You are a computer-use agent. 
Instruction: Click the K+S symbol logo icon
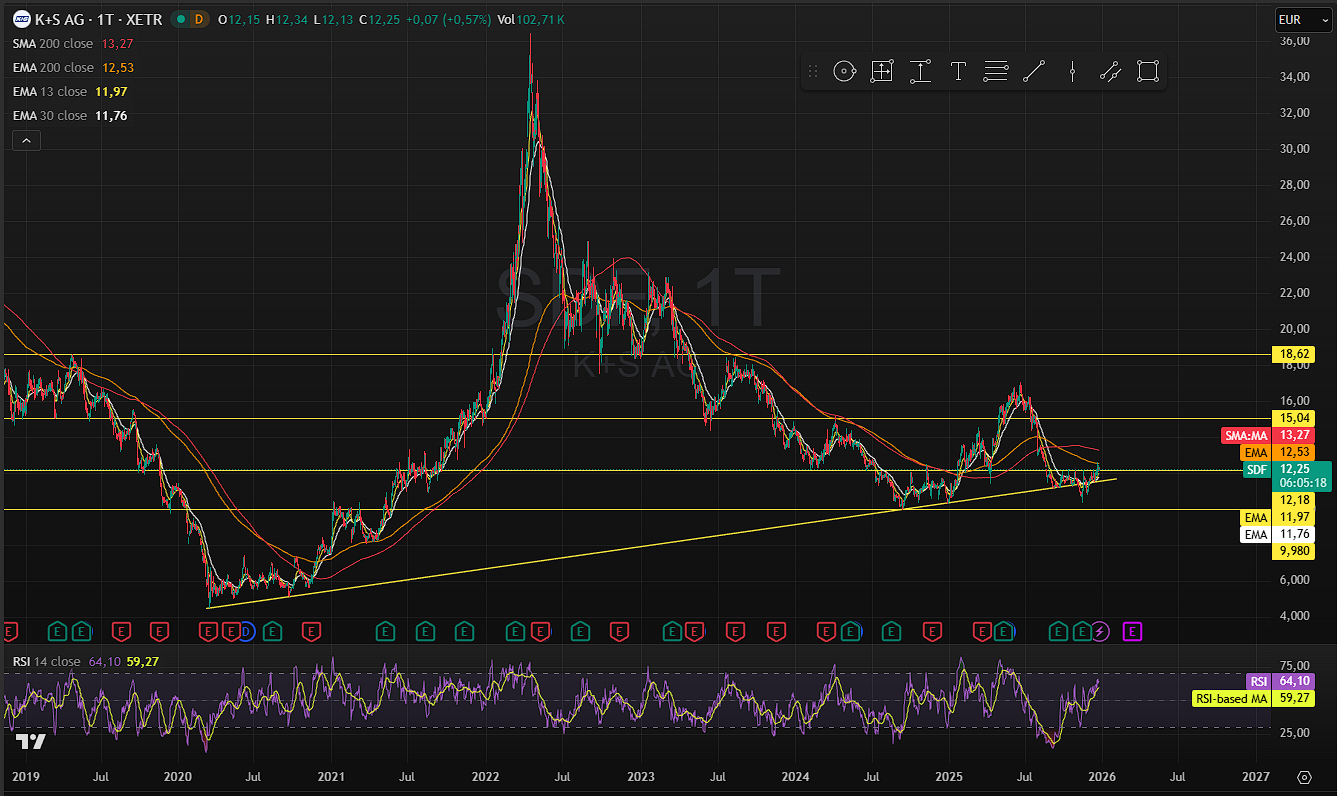(20, 19)
